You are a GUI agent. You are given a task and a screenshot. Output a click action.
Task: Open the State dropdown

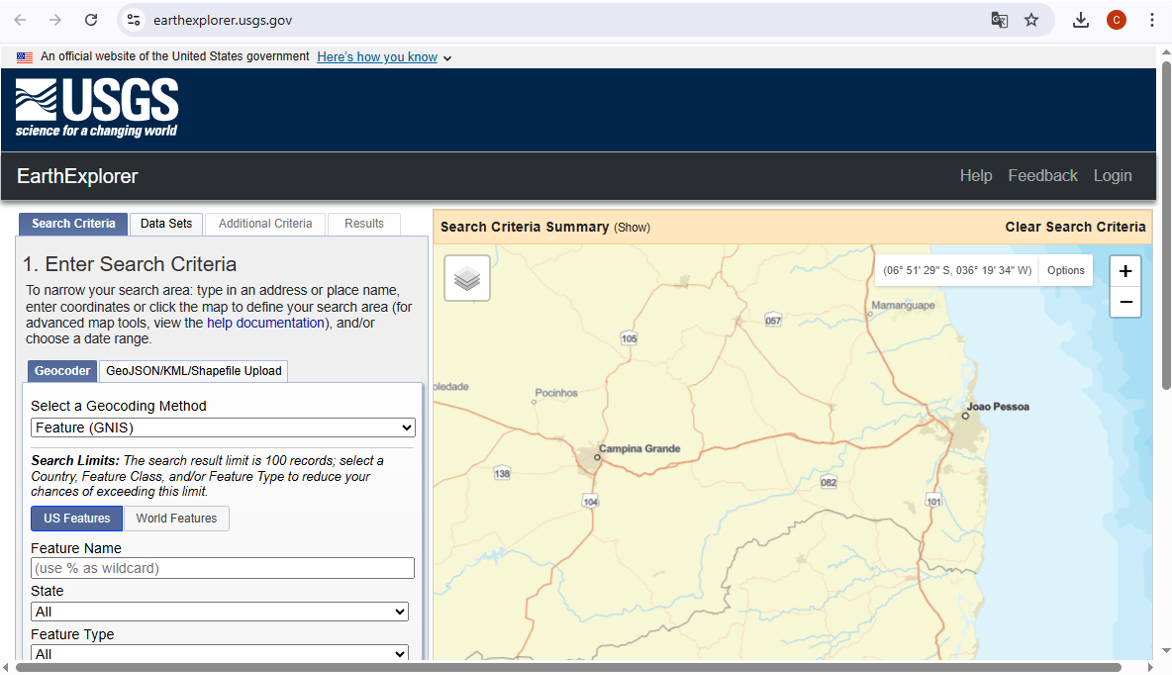tap(219, 612)
